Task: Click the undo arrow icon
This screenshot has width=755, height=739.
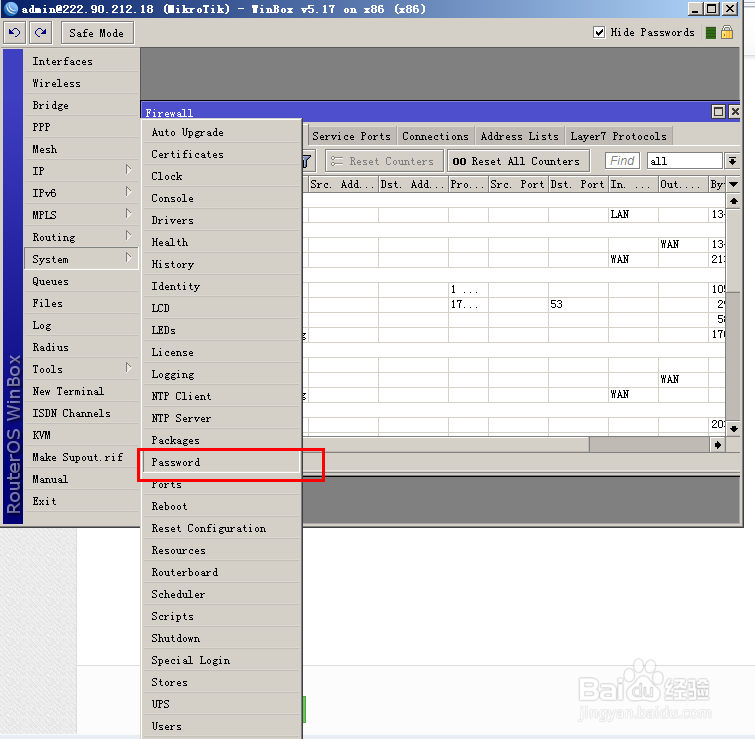Action: (15, 33)
